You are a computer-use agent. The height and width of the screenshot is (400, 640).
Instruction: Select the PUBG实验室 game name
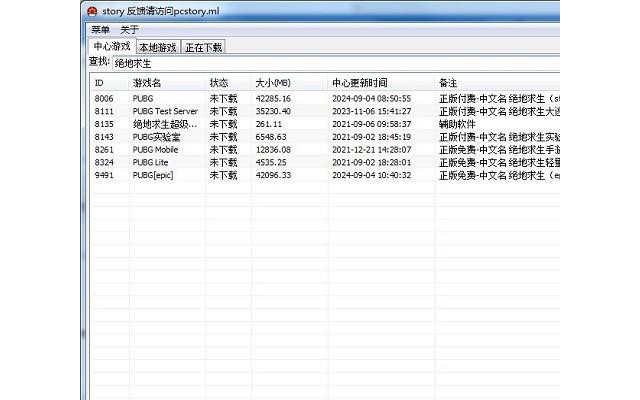click(x=156, y=137)
